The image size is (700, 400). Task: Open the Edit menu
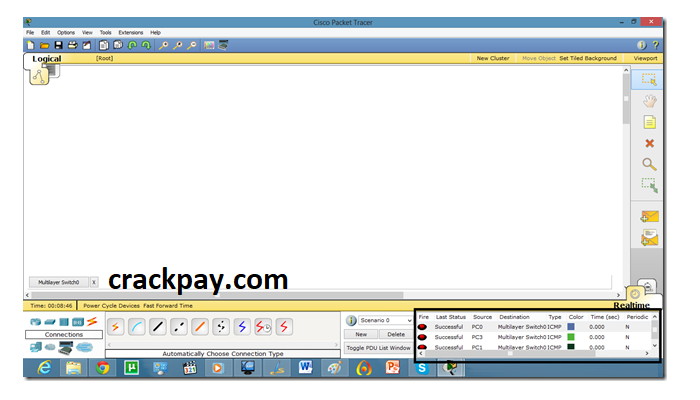(46, 33)
